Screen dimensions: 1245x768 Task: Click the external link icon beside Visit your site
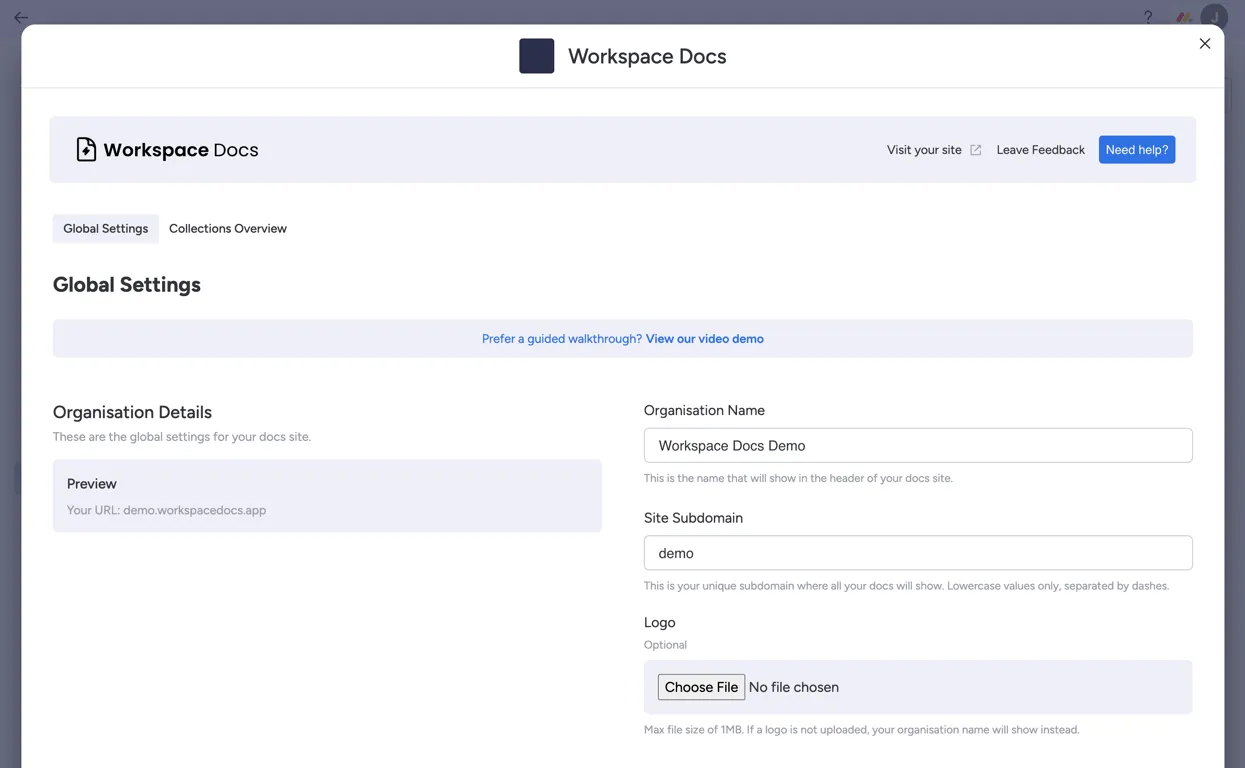click(976, 150)
